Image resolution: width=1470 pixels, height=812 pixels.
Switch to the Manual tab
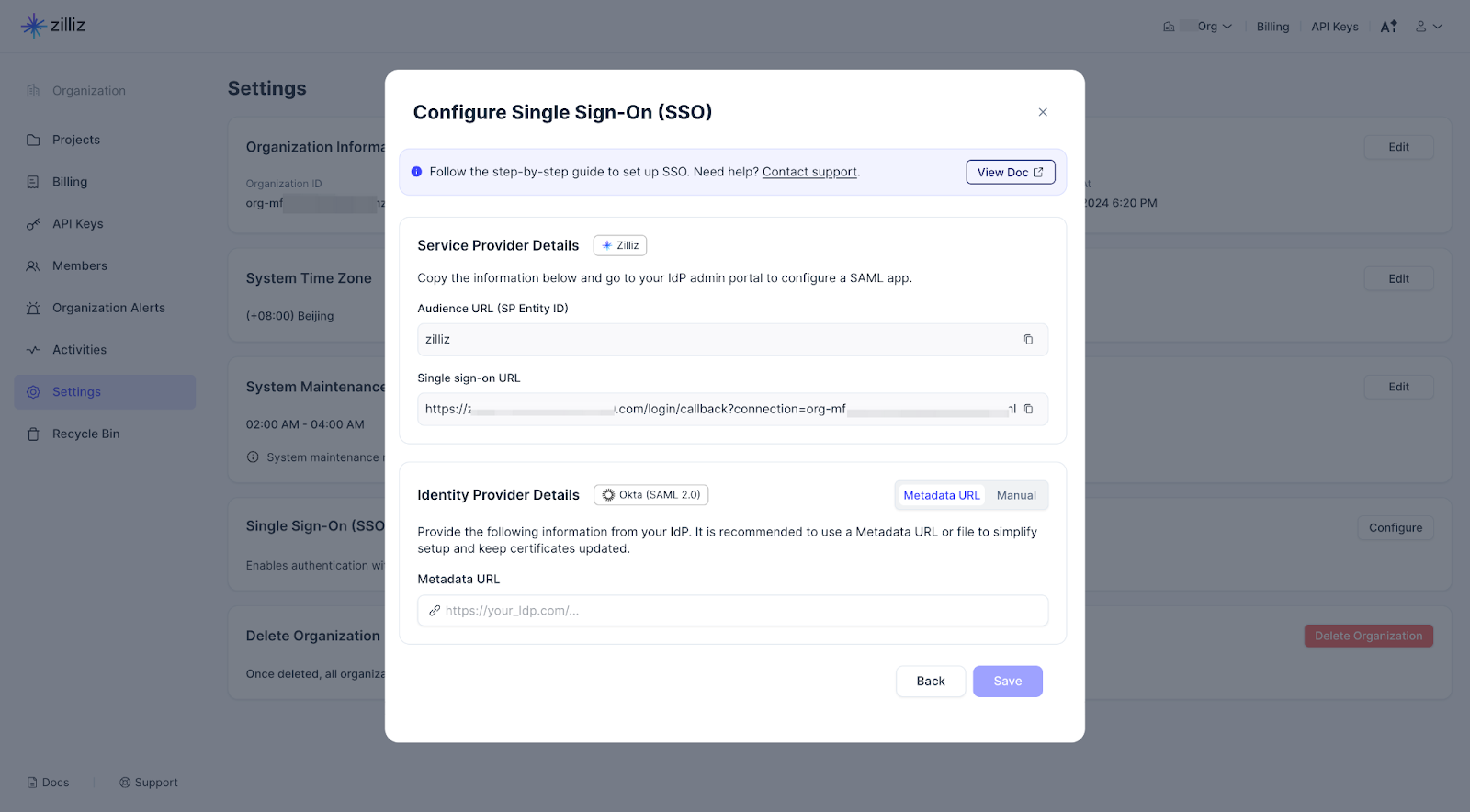click(1016, 496)
